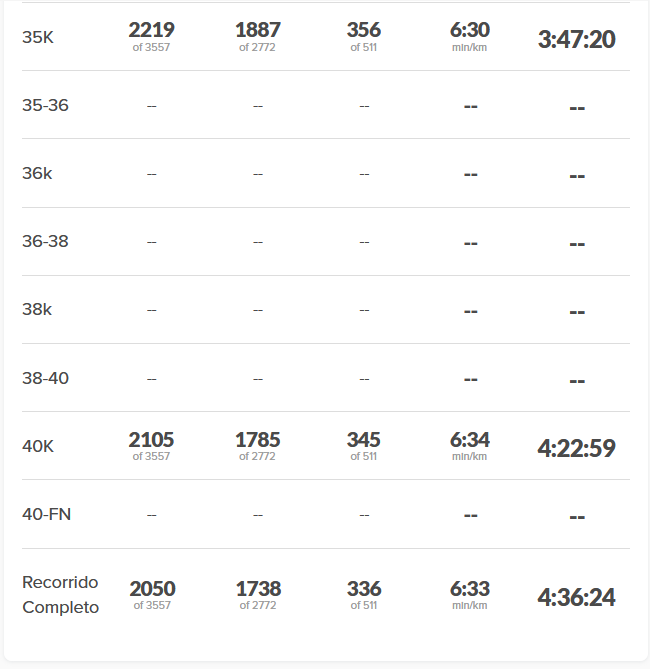Click the 1887 of 2772 rank
This screenshot has width=650, height=669.
click(257, 31)
